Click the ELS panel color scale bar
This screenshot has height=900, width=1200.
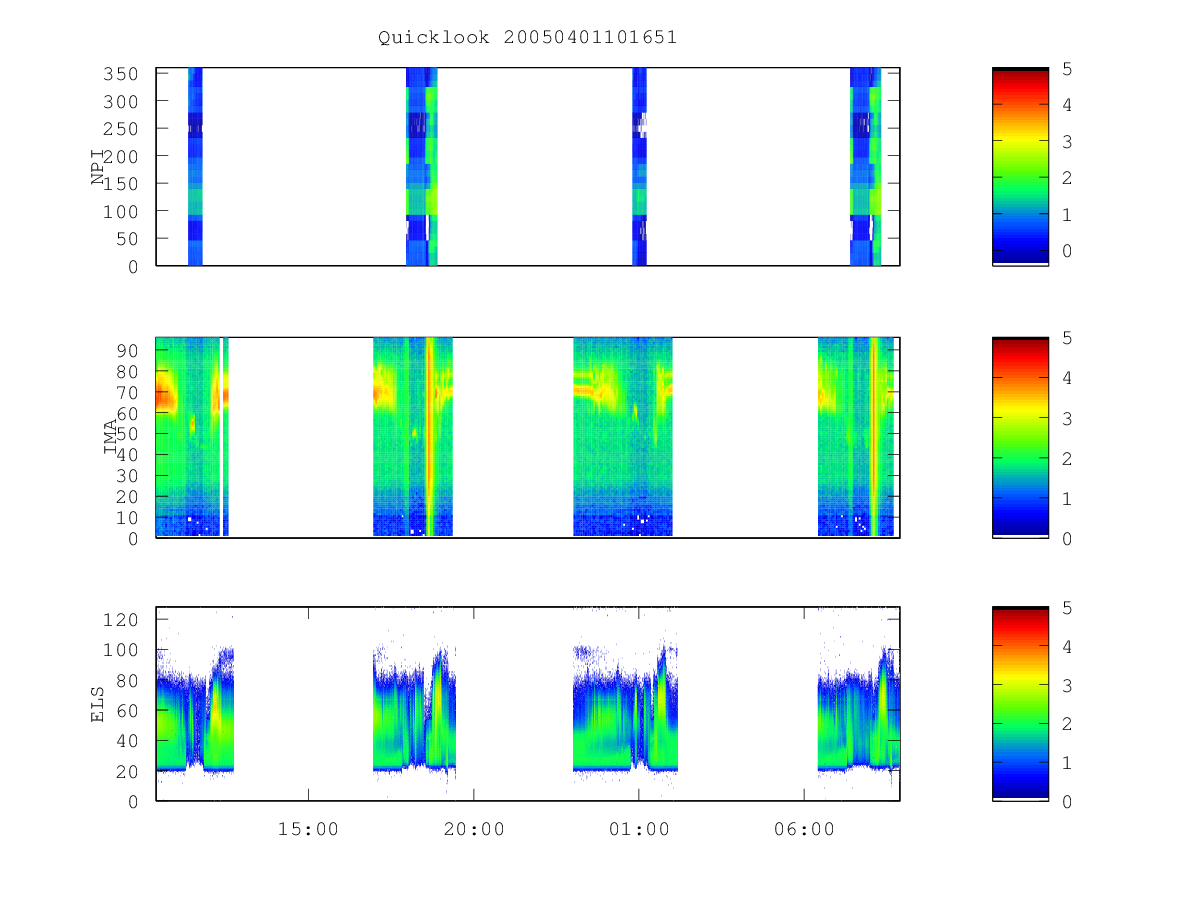point(1020,704)
